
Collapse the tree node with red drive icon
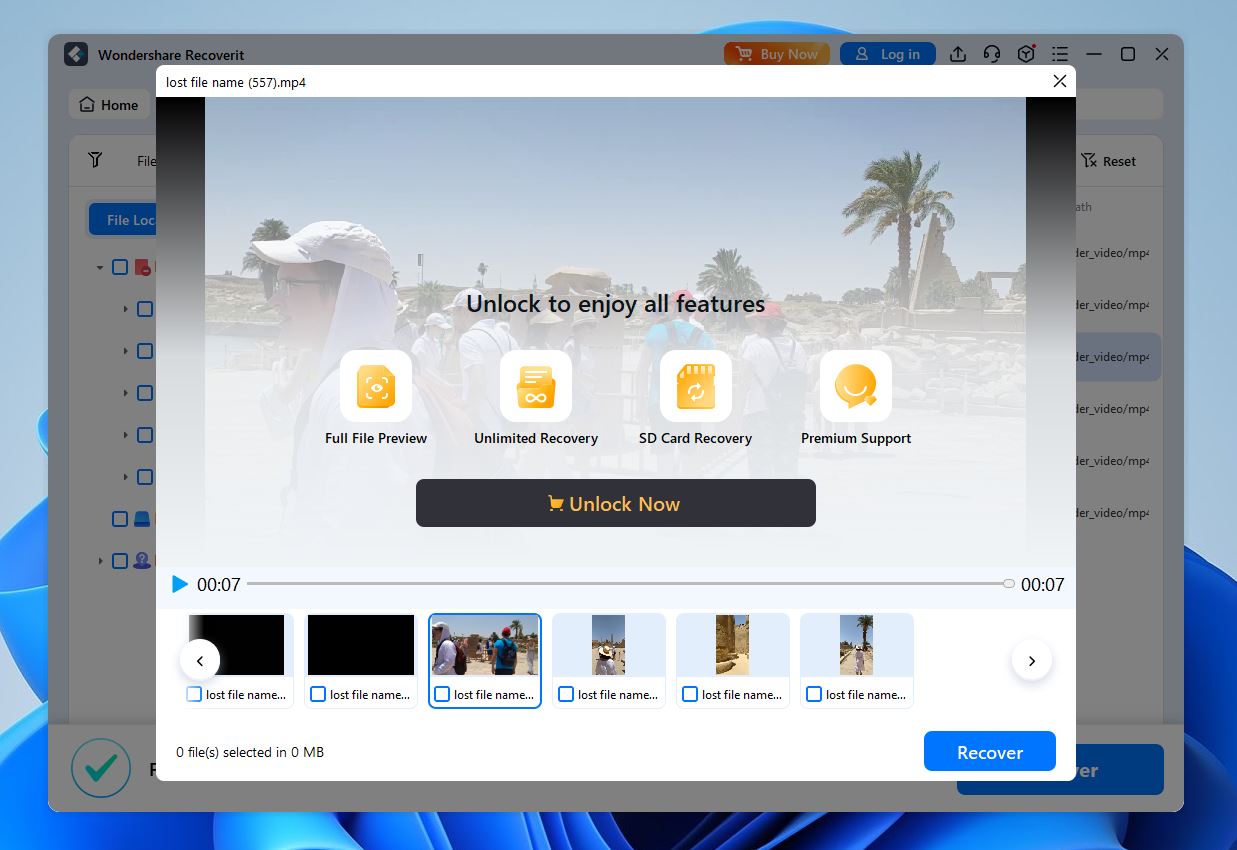point(100,267)
